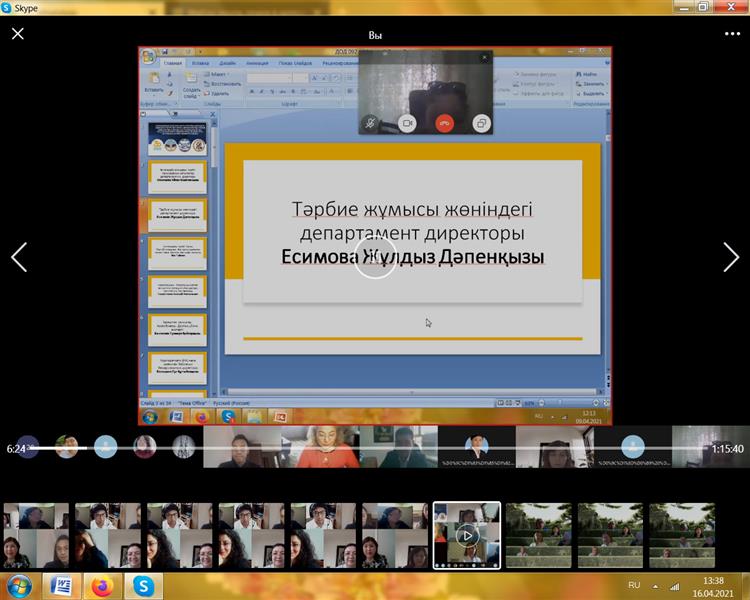Toggle the video camera icon in call overlay
Screen dimensions: 750x600
click(407, 123)
